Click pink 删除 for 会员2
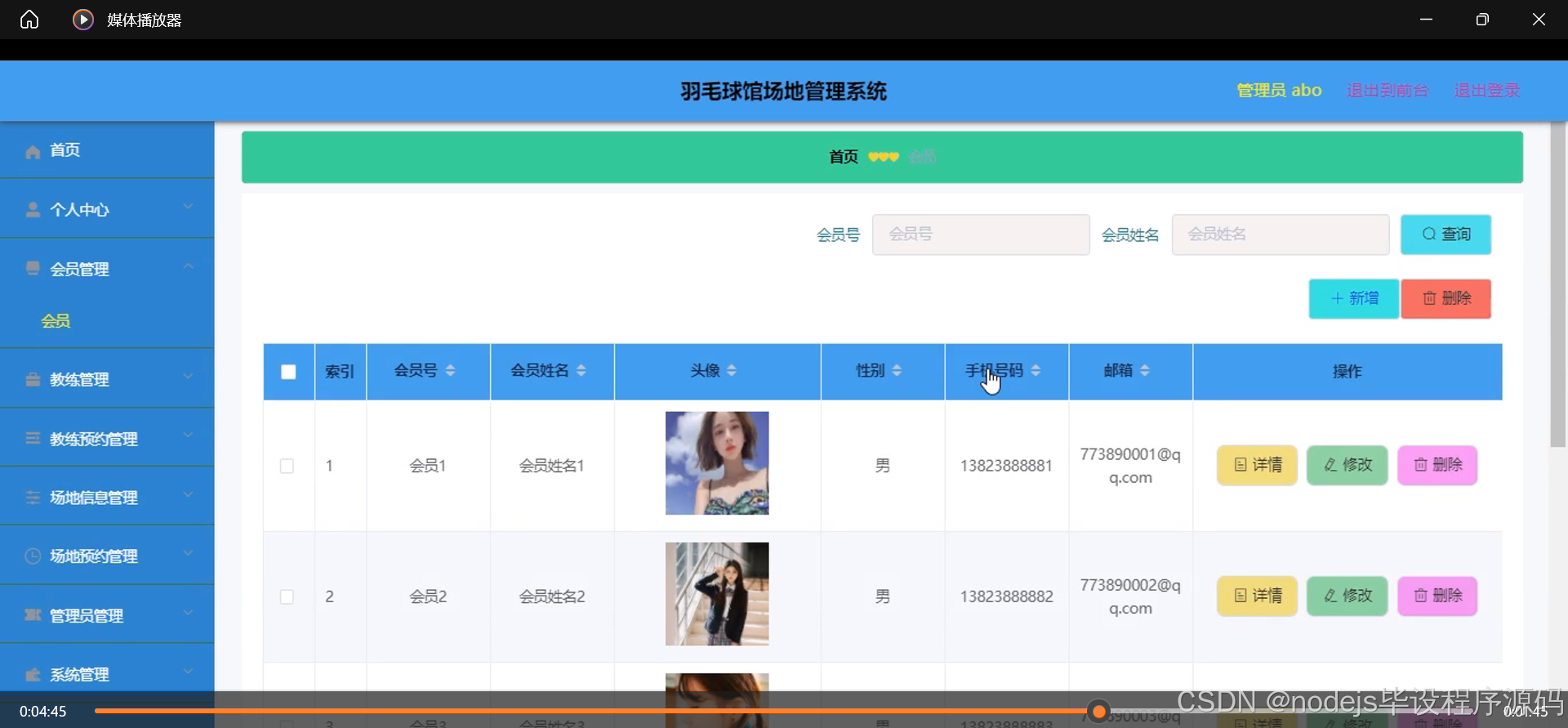Viewport: 1568px width, 728px height. 1437,596
